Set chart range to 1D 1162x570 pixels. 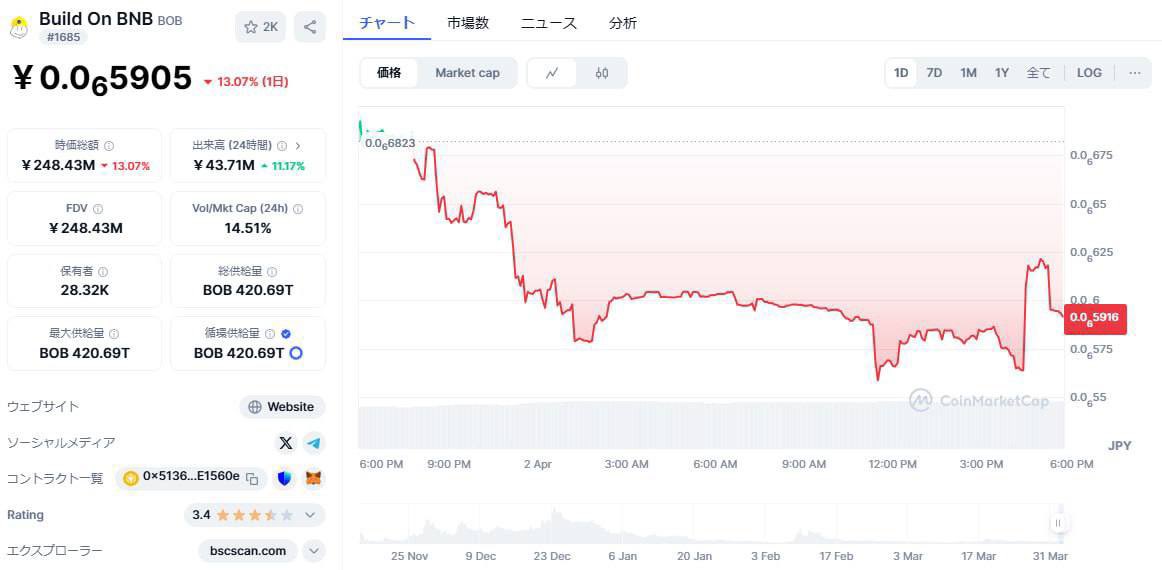pyautogui.click(x=901, y=73)
